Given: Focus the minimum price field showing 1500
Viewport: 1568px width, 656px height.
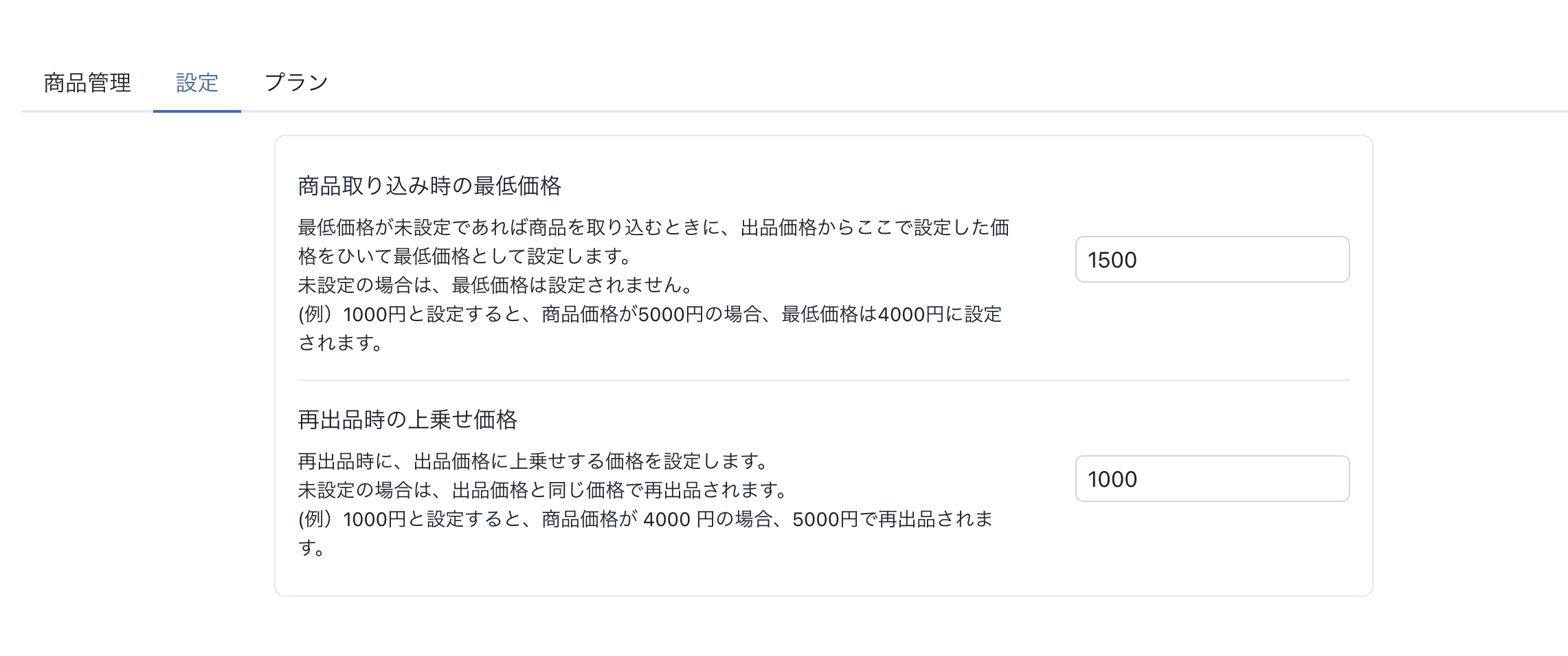Looking at the screenshot, I should (x=1212, y=260).
